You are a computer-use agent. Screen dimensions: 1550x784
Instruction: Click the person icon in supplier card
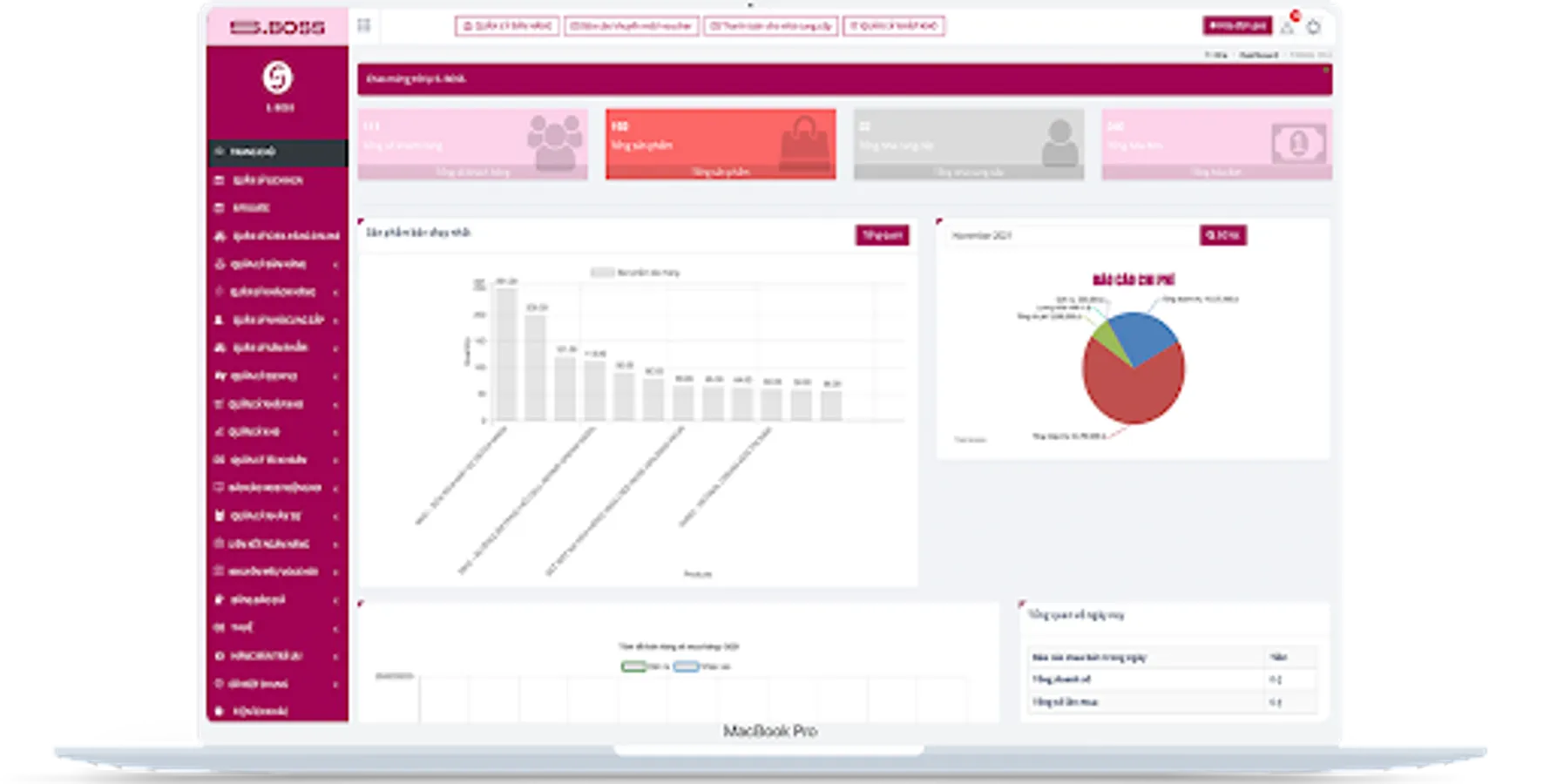click(x=1059, y=143)
